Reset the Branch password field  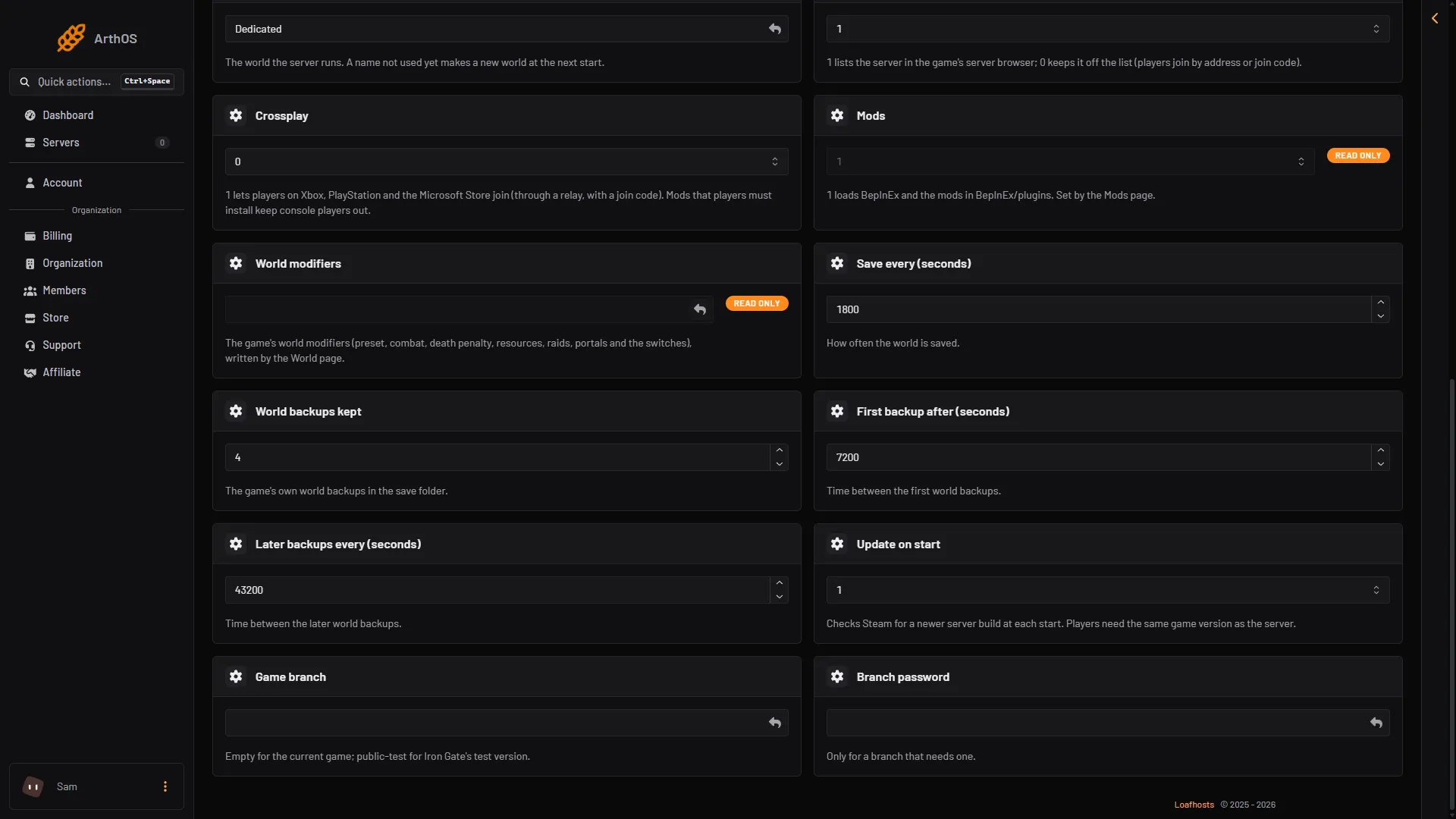tap(1376, 723)
